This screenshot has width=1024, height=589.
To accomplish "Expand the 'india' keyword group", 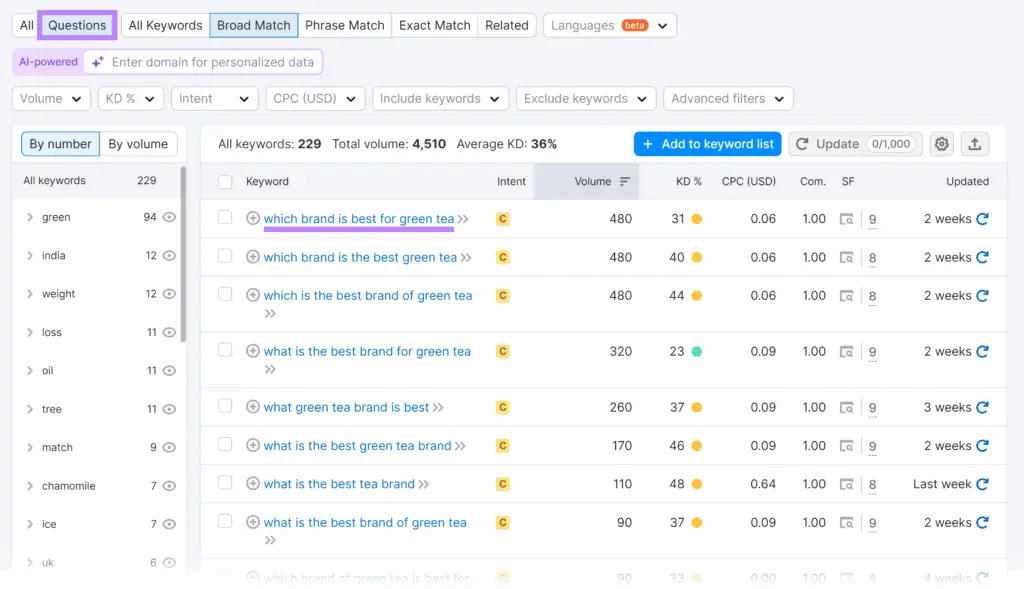I will click(30, 256).
